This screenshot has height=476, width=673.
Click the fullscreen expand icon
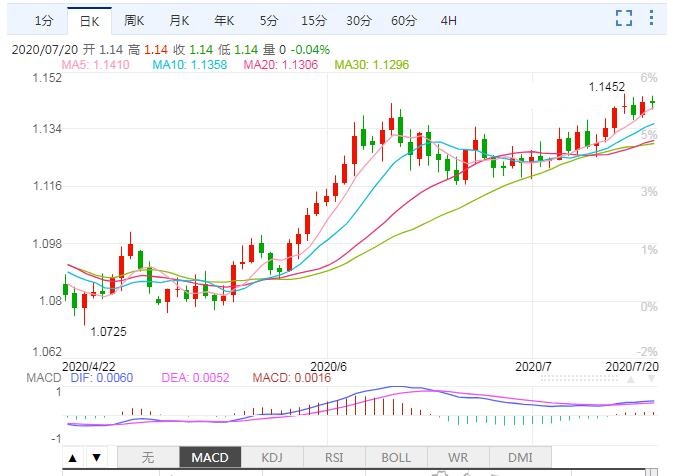(x=624, y=19)
